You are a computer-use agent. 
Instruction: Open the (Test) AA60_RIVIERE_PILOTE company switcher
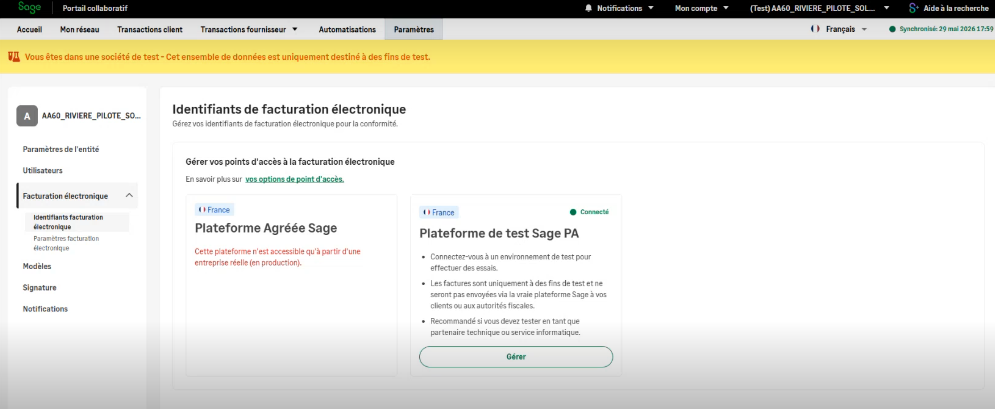click(820, 8)
